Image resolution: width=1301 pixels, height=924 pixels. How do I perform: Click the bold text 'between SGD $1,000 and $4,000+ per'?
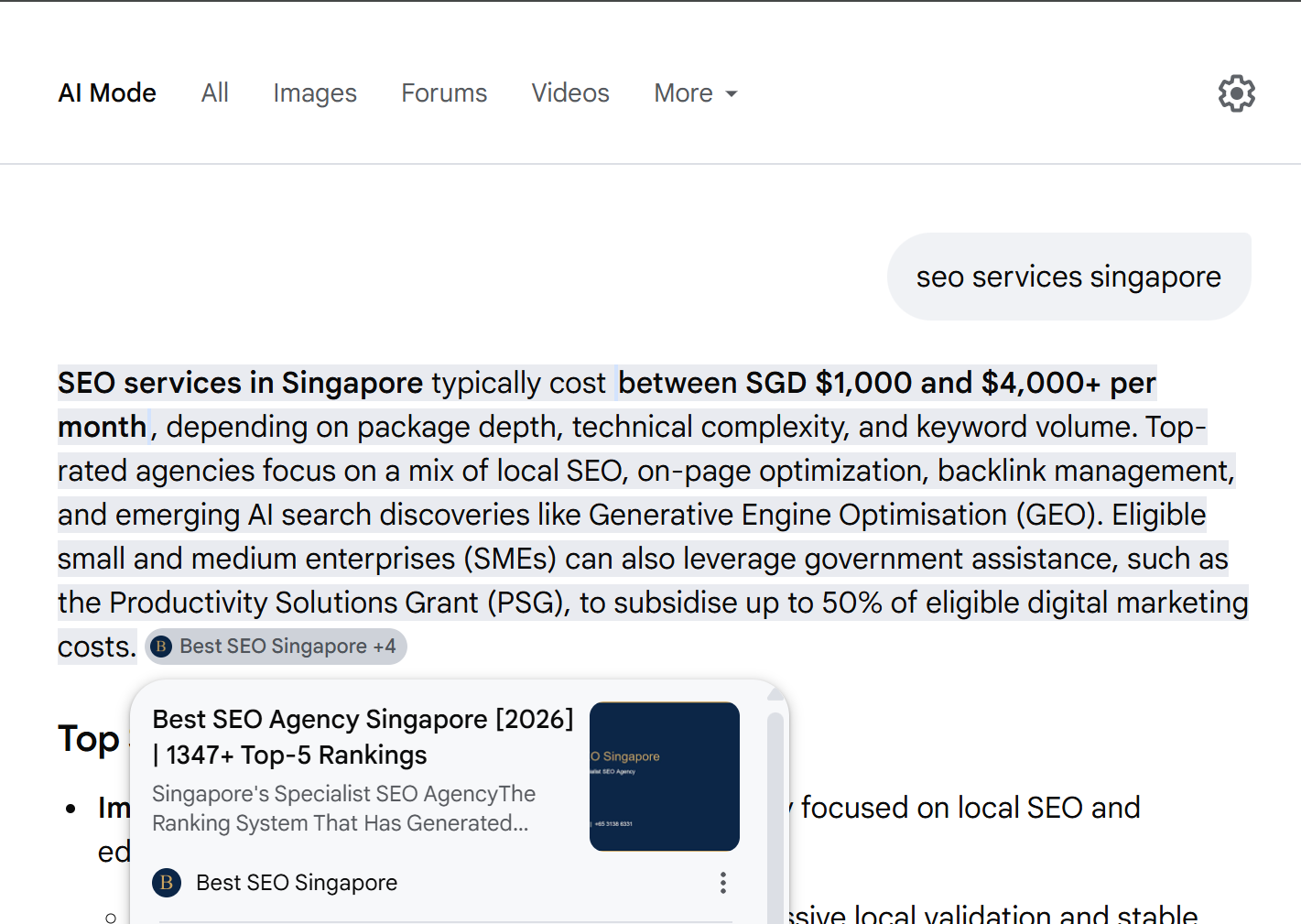(x=887, y=383)
